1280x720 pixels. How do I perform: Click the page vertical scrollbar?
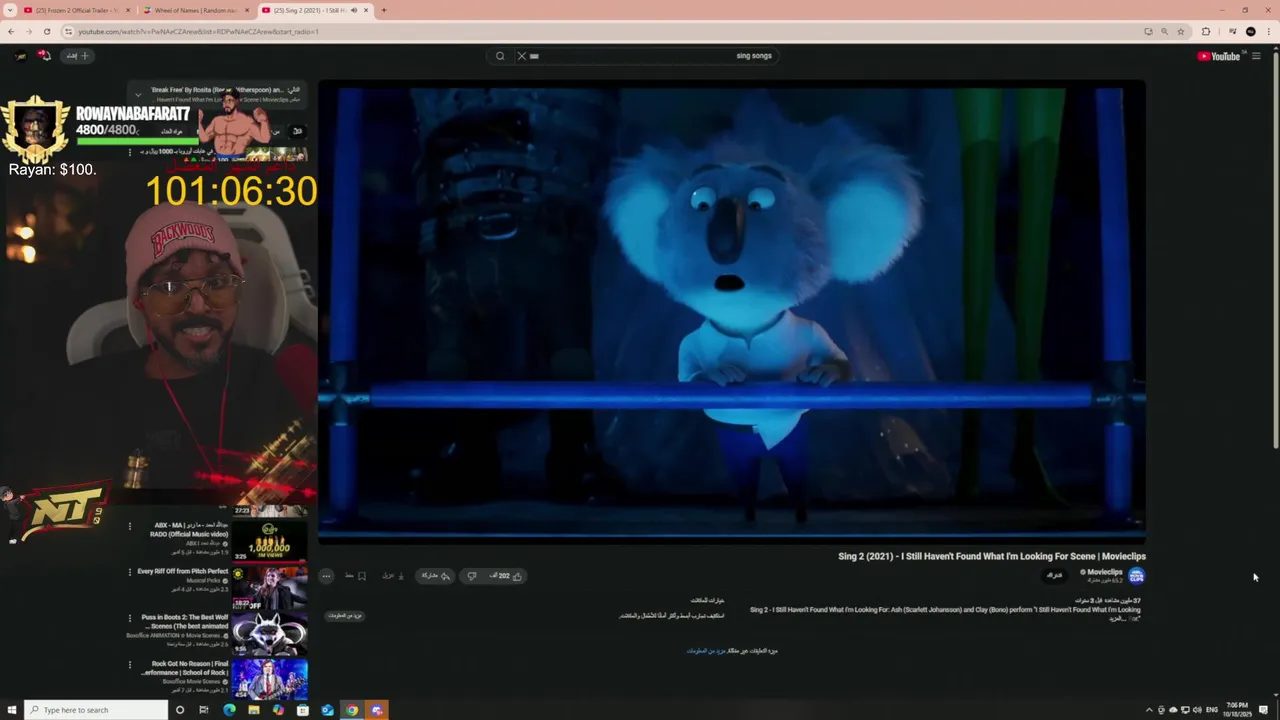(1275, 250)
